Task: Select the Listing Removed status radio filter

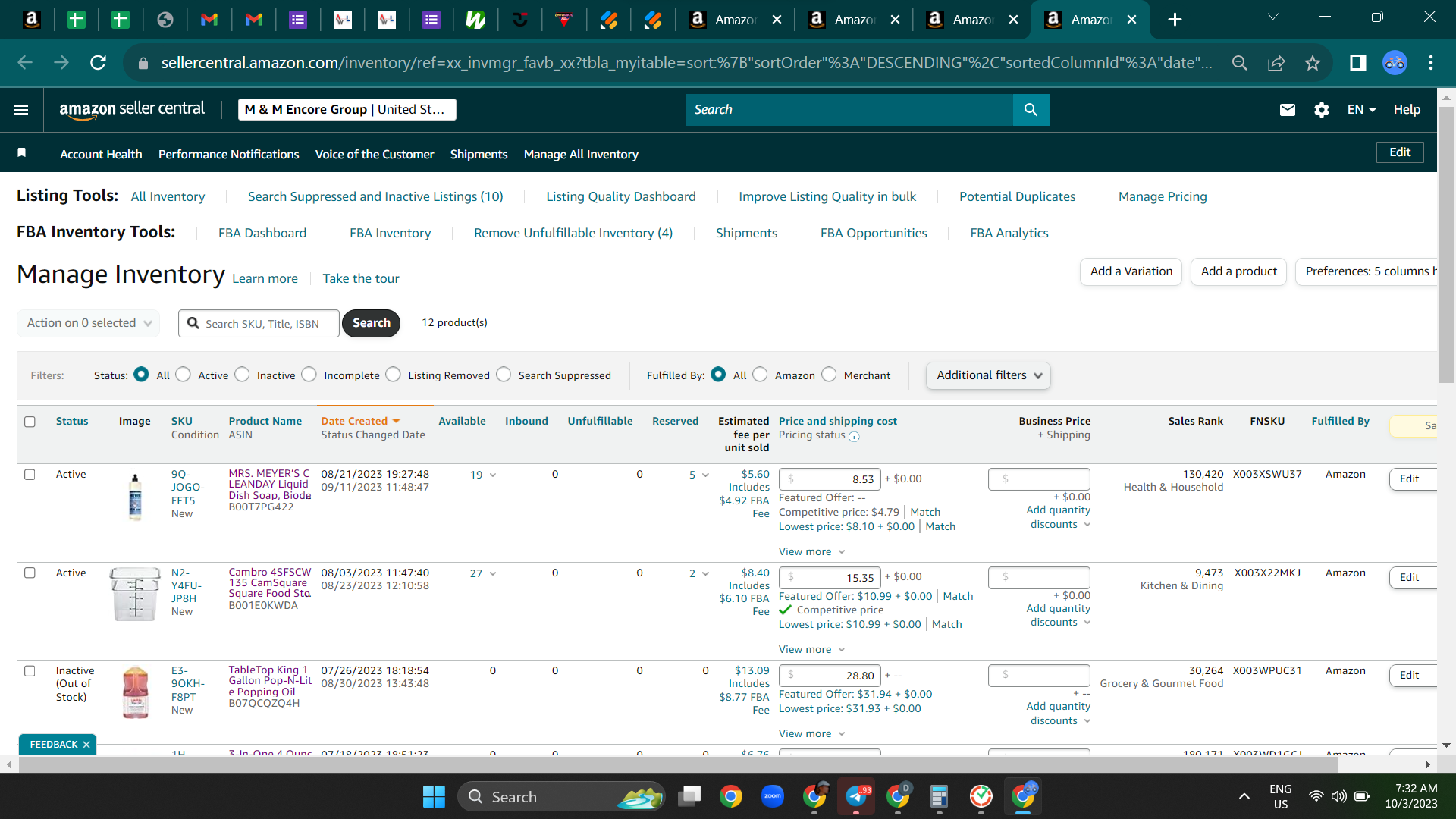Action: click(x=393, y=375)
